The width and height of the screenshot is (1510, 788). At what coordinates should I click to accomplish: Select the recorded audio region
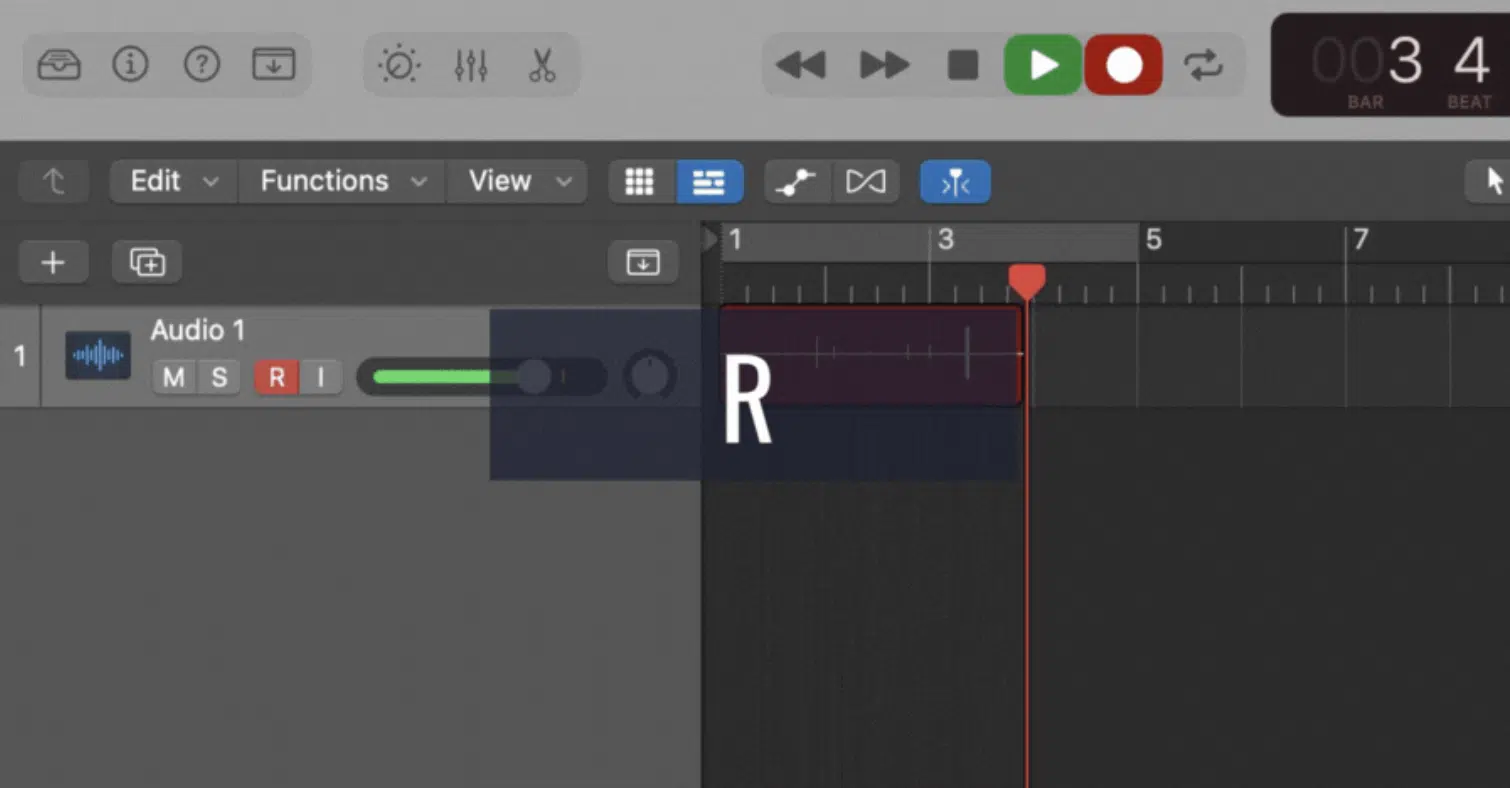click(871, 355)
